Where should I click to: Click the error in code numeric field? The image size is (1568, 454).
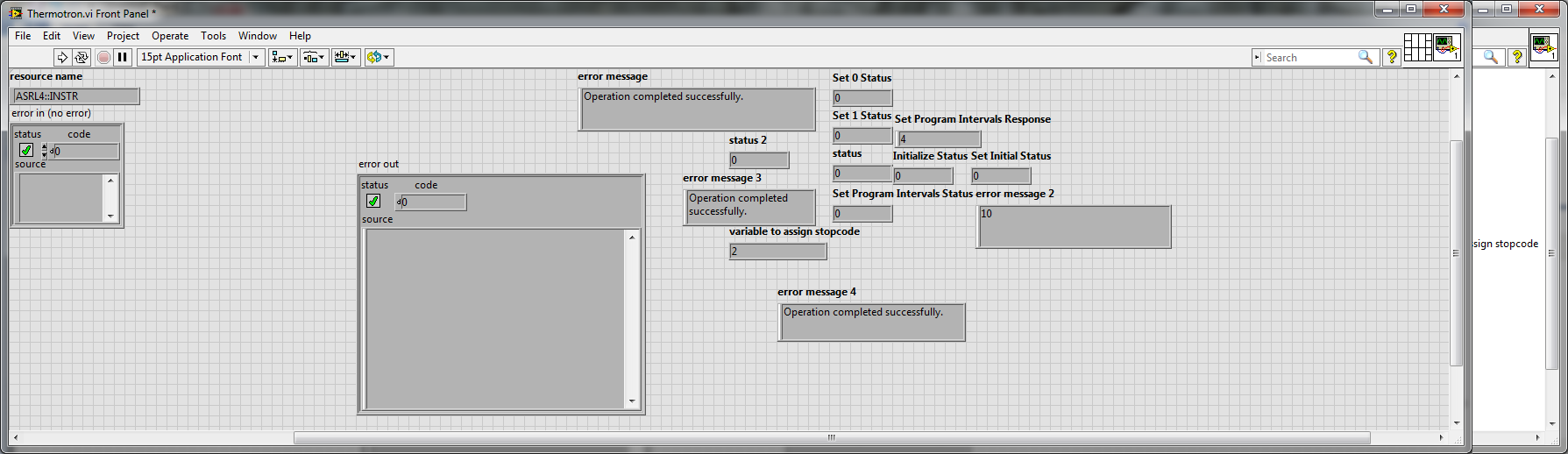pos(84,152)
